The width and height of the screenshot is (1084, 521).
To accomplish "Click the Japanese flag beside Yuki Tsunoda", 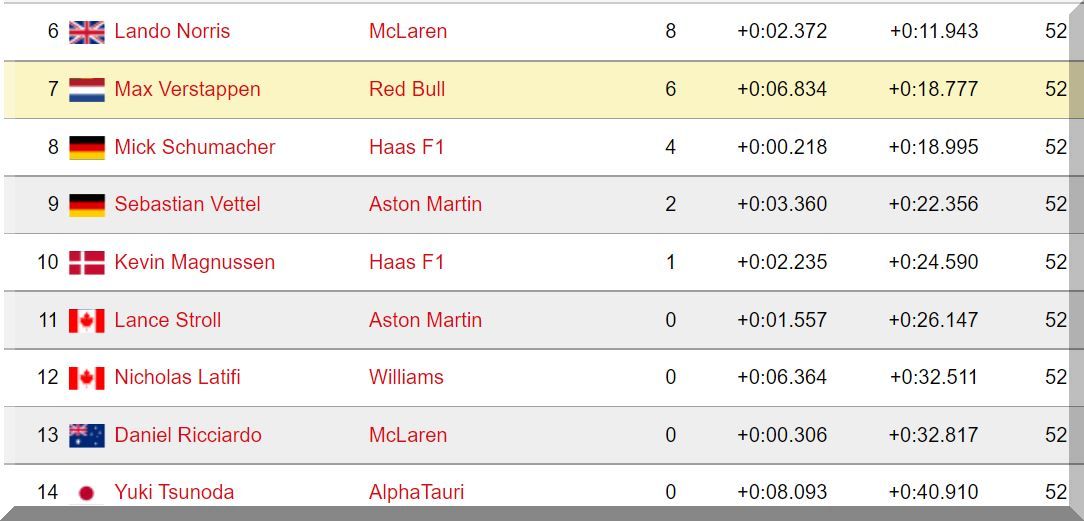I will pyautogui.click(x=87, y=493).
